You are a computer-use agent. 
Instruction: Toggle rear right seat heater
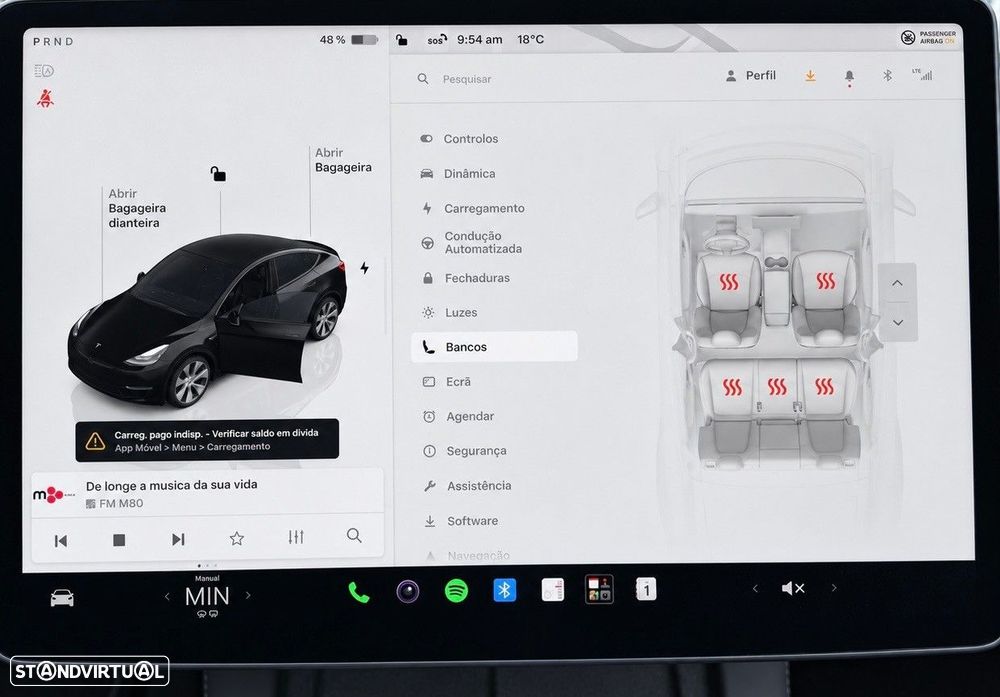click(824, 386)
